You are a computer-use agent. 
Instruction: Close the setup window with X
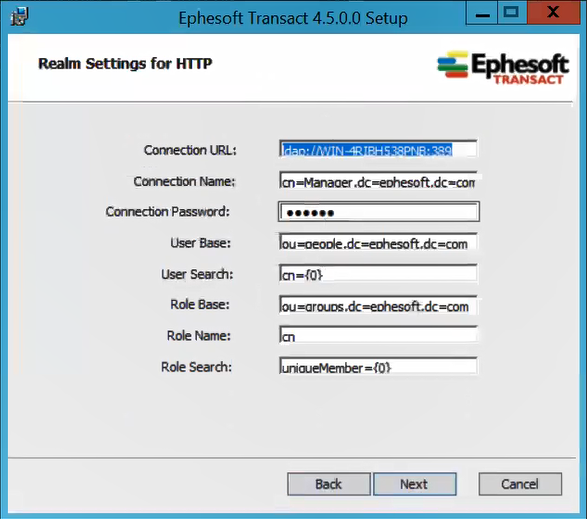click(x=553, y=13)
